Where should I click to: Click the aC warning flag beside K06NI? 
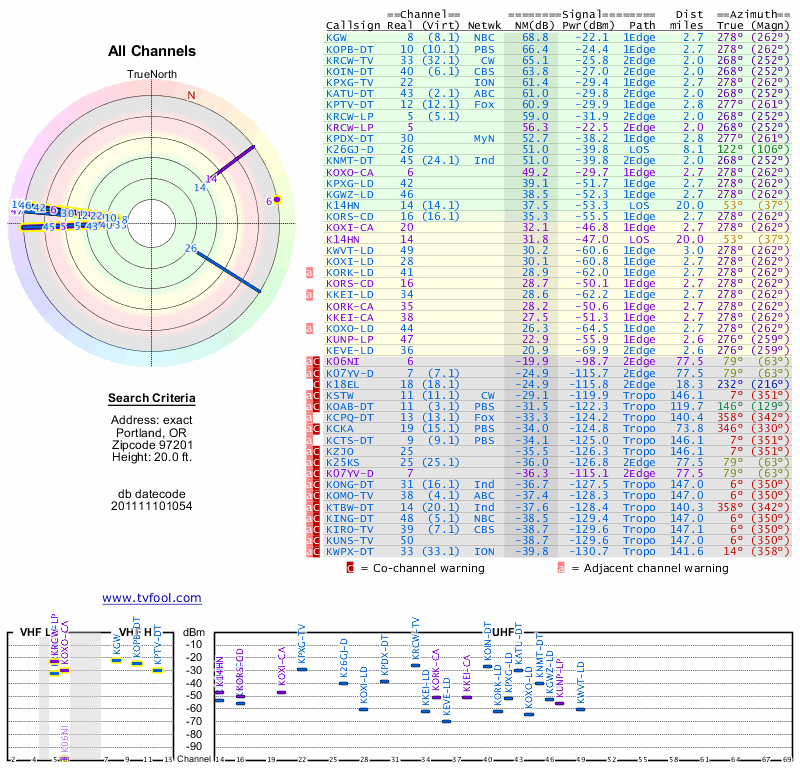[x=313, y=362]
